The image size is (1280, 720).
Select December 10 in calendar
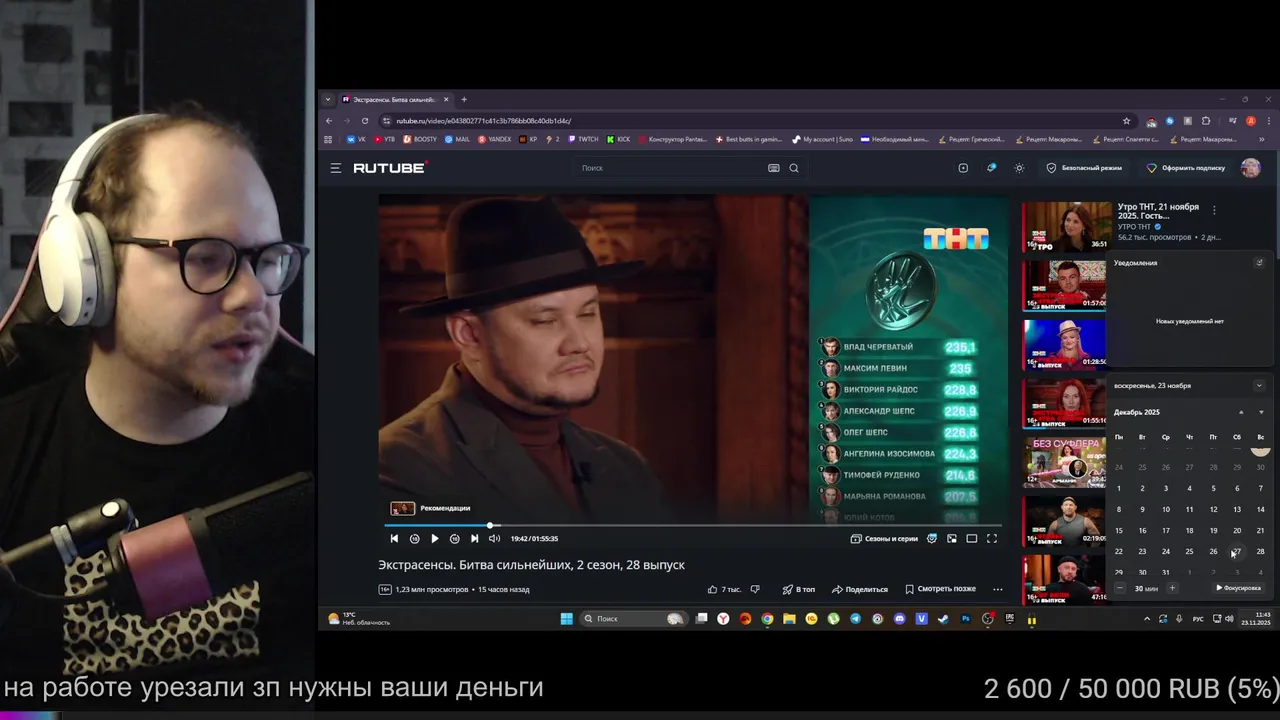tap(1166, 509)
